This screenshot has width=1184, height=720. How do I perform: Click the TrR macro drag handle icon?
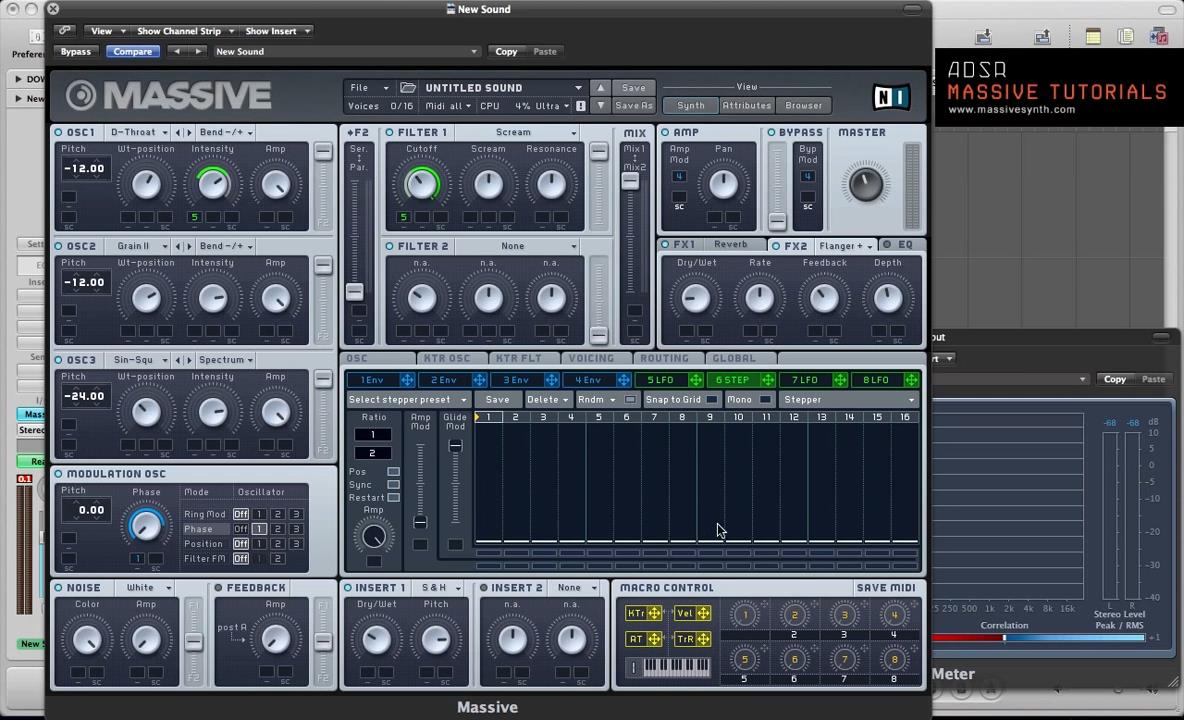[703, 639]
